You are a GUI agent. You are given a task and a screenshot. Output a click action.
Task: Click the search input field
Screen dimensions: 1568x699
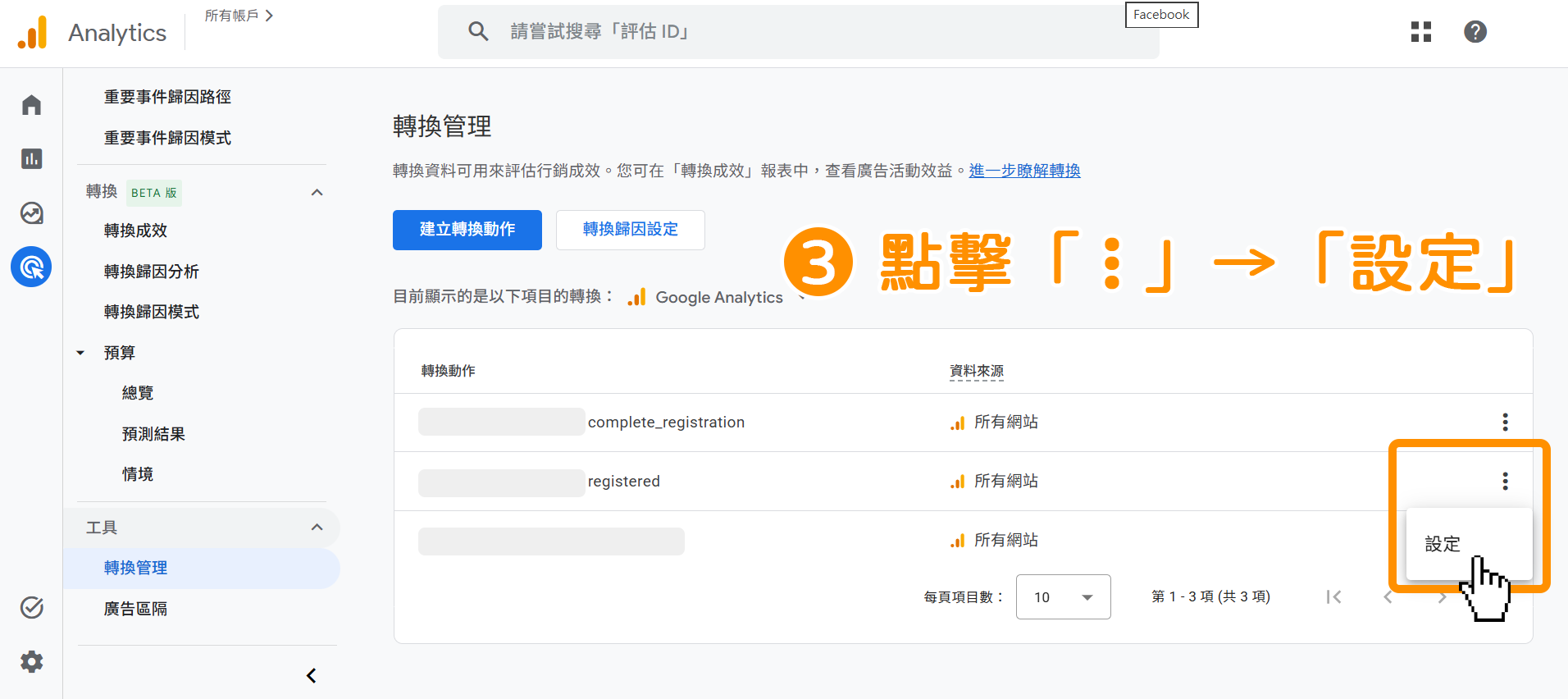pos(799,32)
